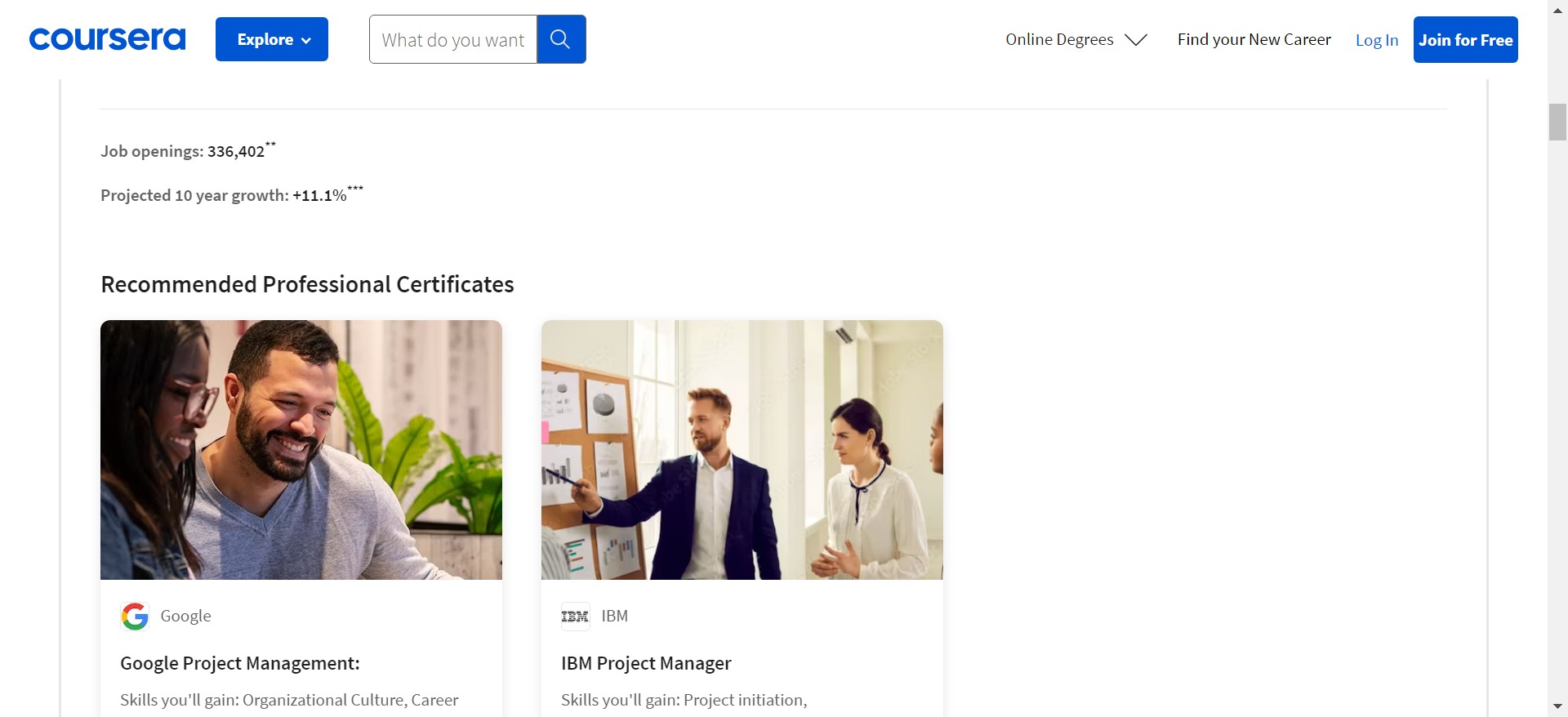
Task: Click the Google provider name label
Action: point(185,616)
